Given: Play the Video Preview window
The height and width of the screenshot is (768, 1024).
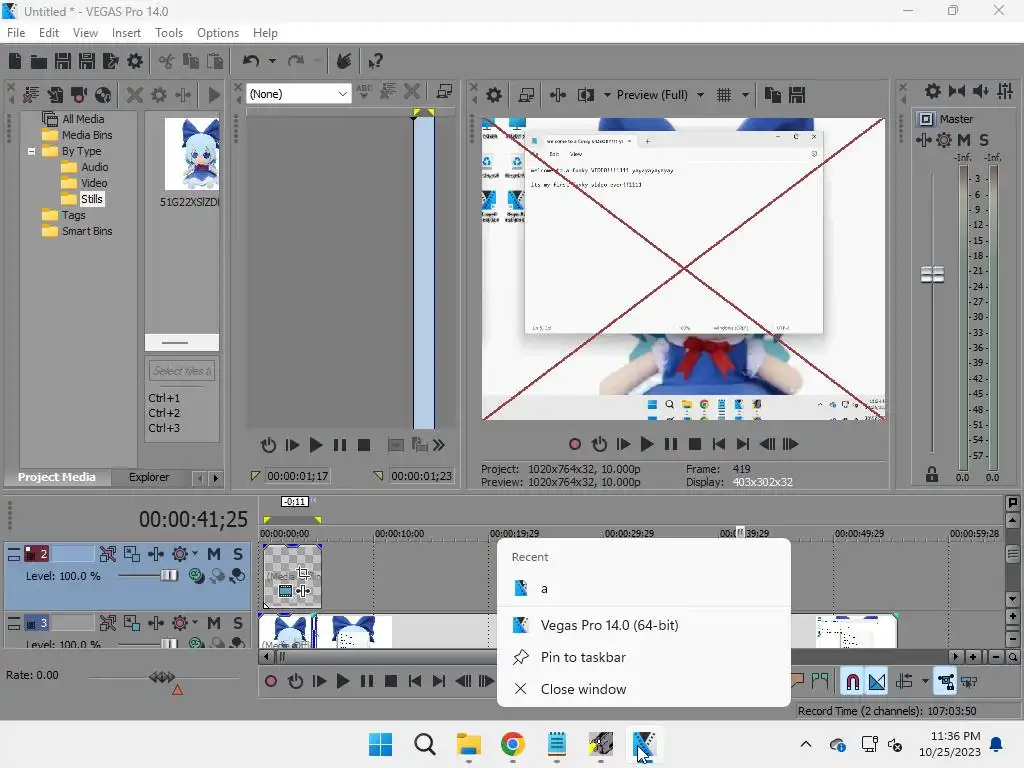Looking at the screenshot, I should [647, 445].
